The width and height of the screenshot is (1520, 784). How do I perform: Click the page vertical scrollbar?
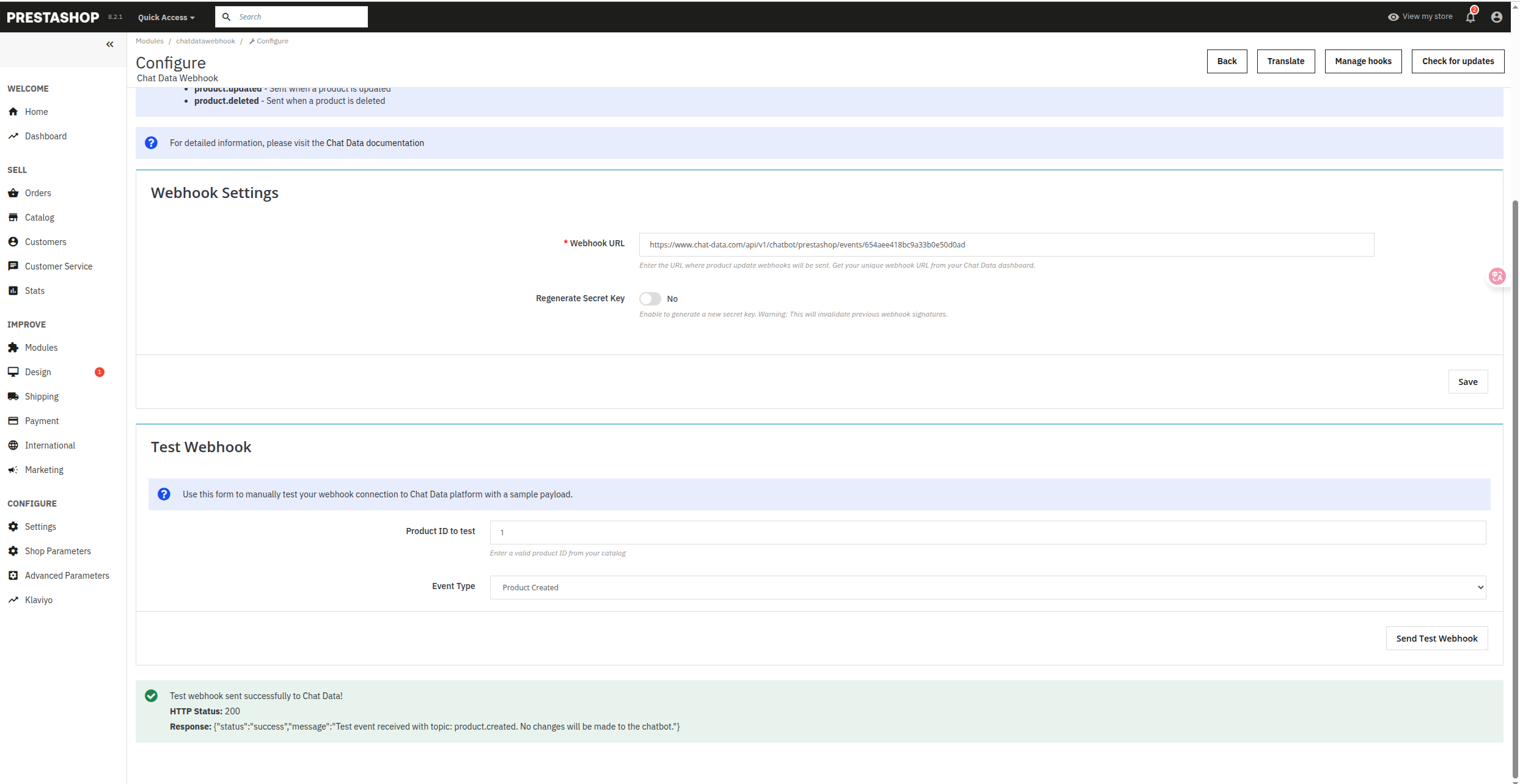click(1515, 489)
